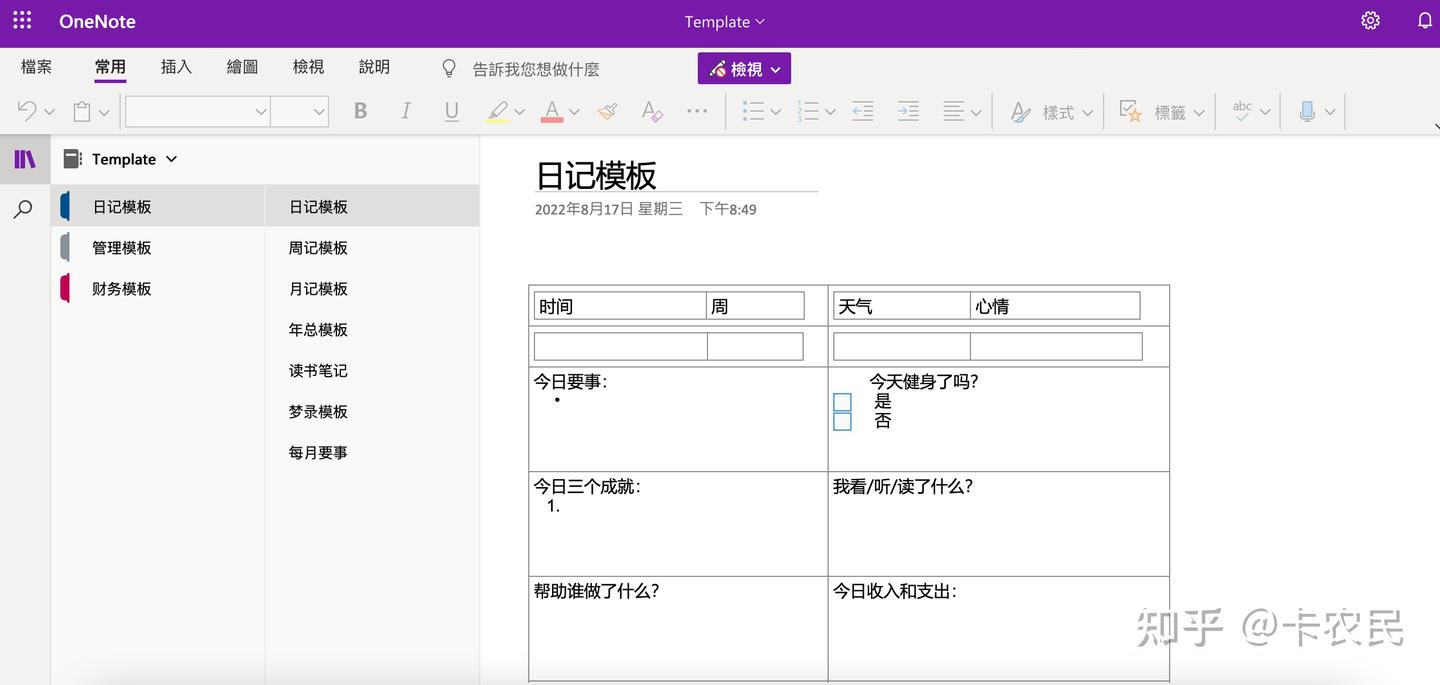The height and width of the screenshot is (685, 1440).
Task: Open the more options ellipsis
Action: click(x=697, y=112)
